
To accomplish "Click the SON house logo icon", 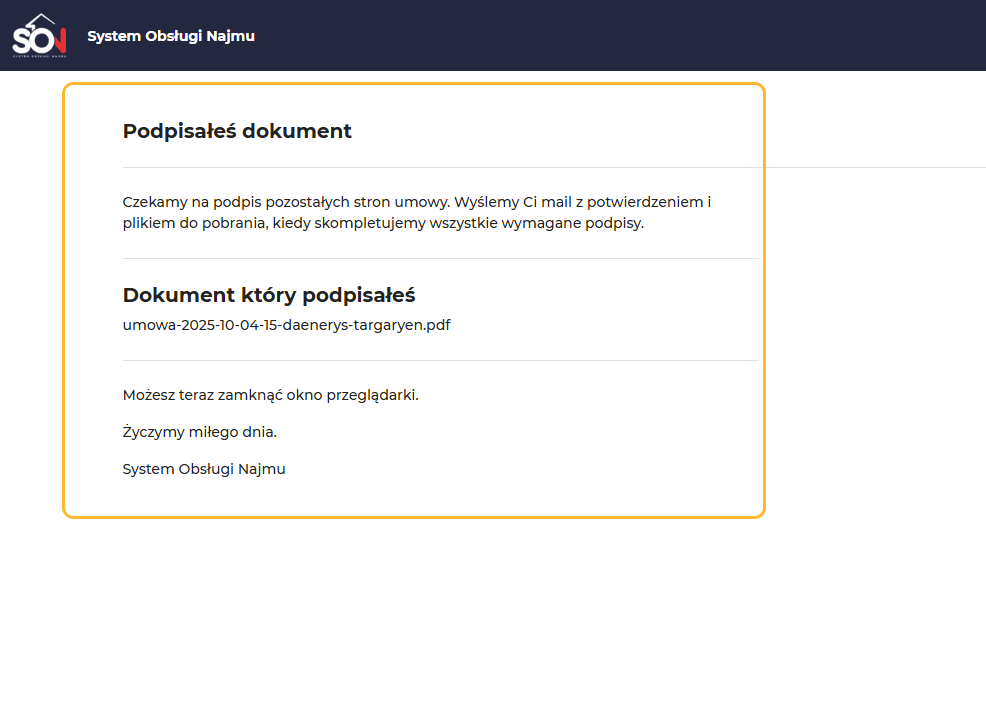I will tap(39, 36).
